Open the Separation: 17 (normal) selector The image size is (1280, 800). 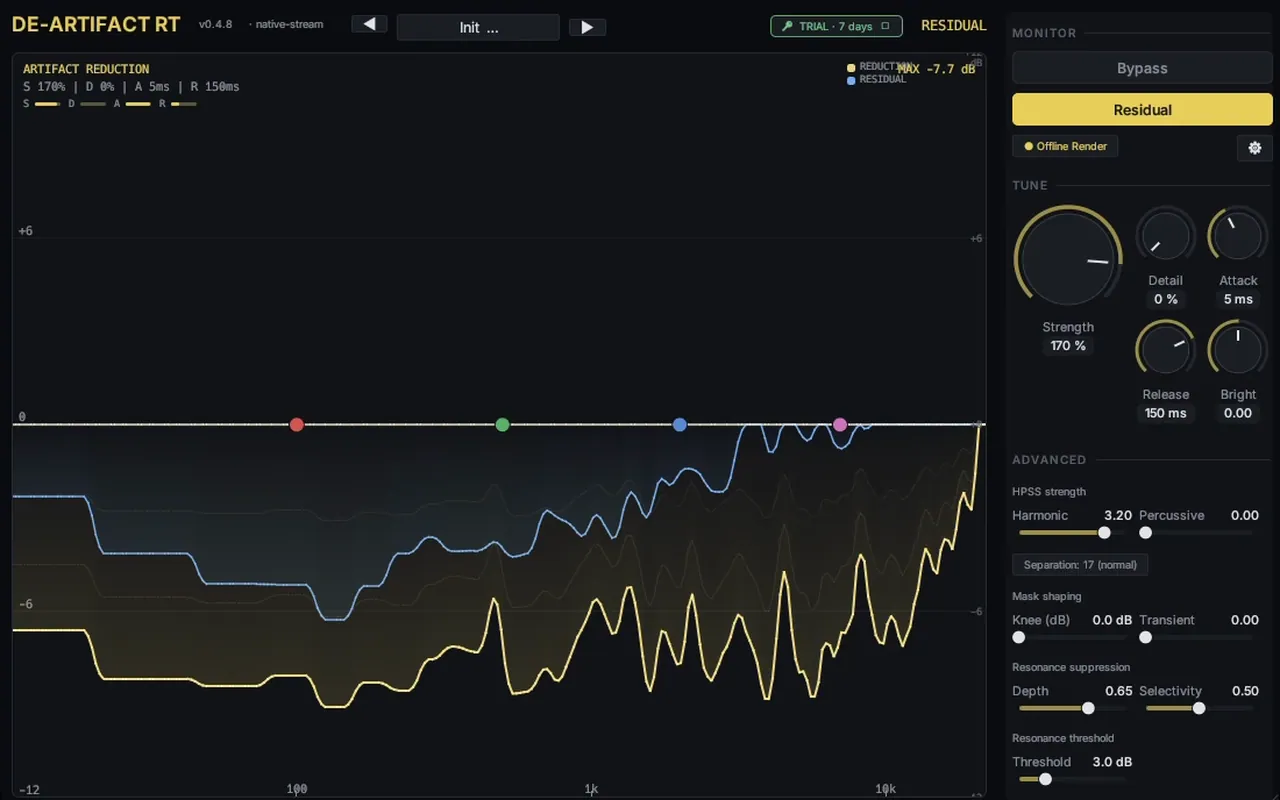click(x=1080, y=565)
